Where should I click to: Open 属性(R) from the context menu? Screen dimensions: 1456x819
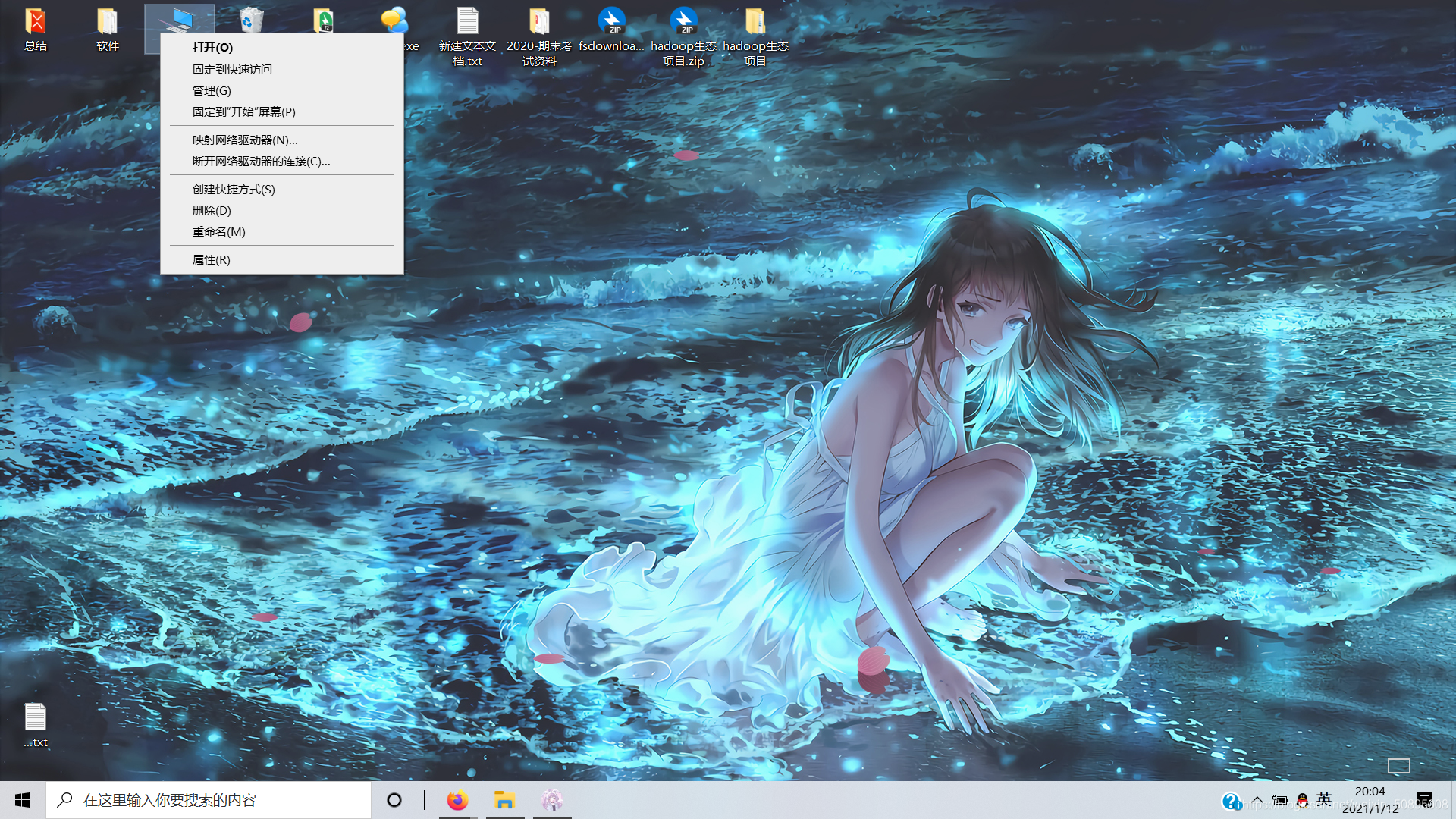pos(282,259)
